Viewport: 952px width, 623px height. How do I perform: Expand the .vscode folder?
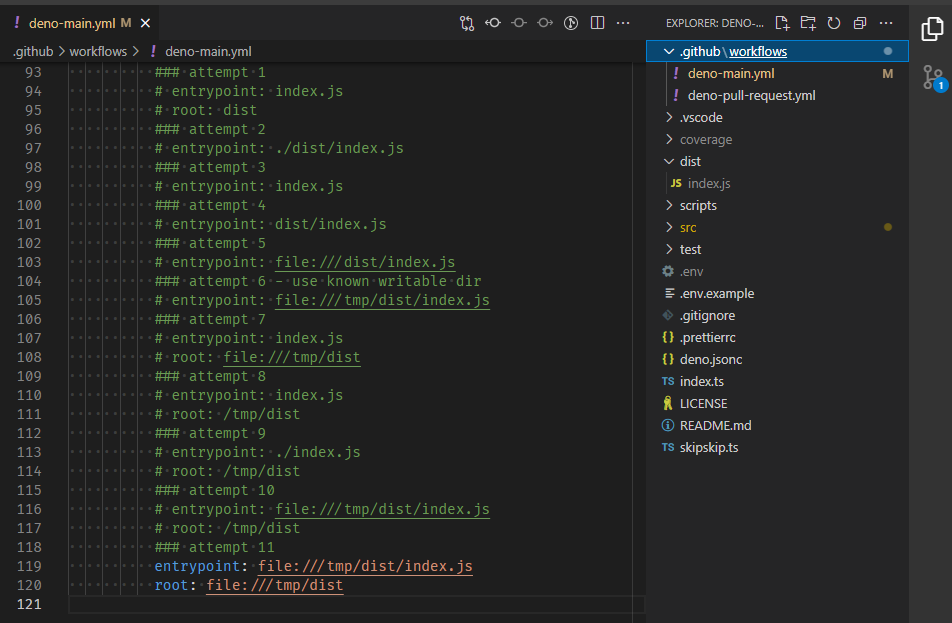(777, 117)
